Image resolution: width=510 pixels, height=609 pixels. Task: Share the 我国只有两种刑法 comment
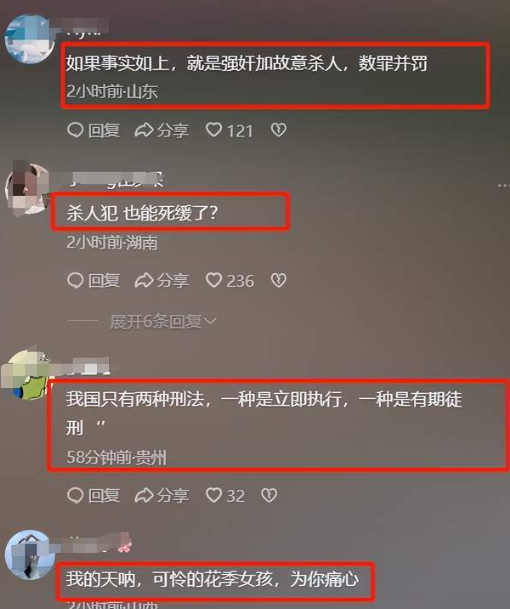(x=162, y=496)
